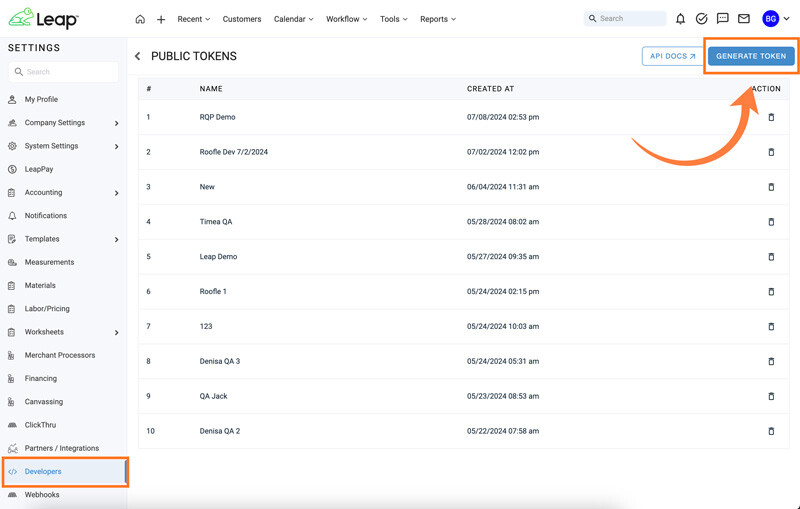
Task: Click the settings search field
Action: point(64,72)
